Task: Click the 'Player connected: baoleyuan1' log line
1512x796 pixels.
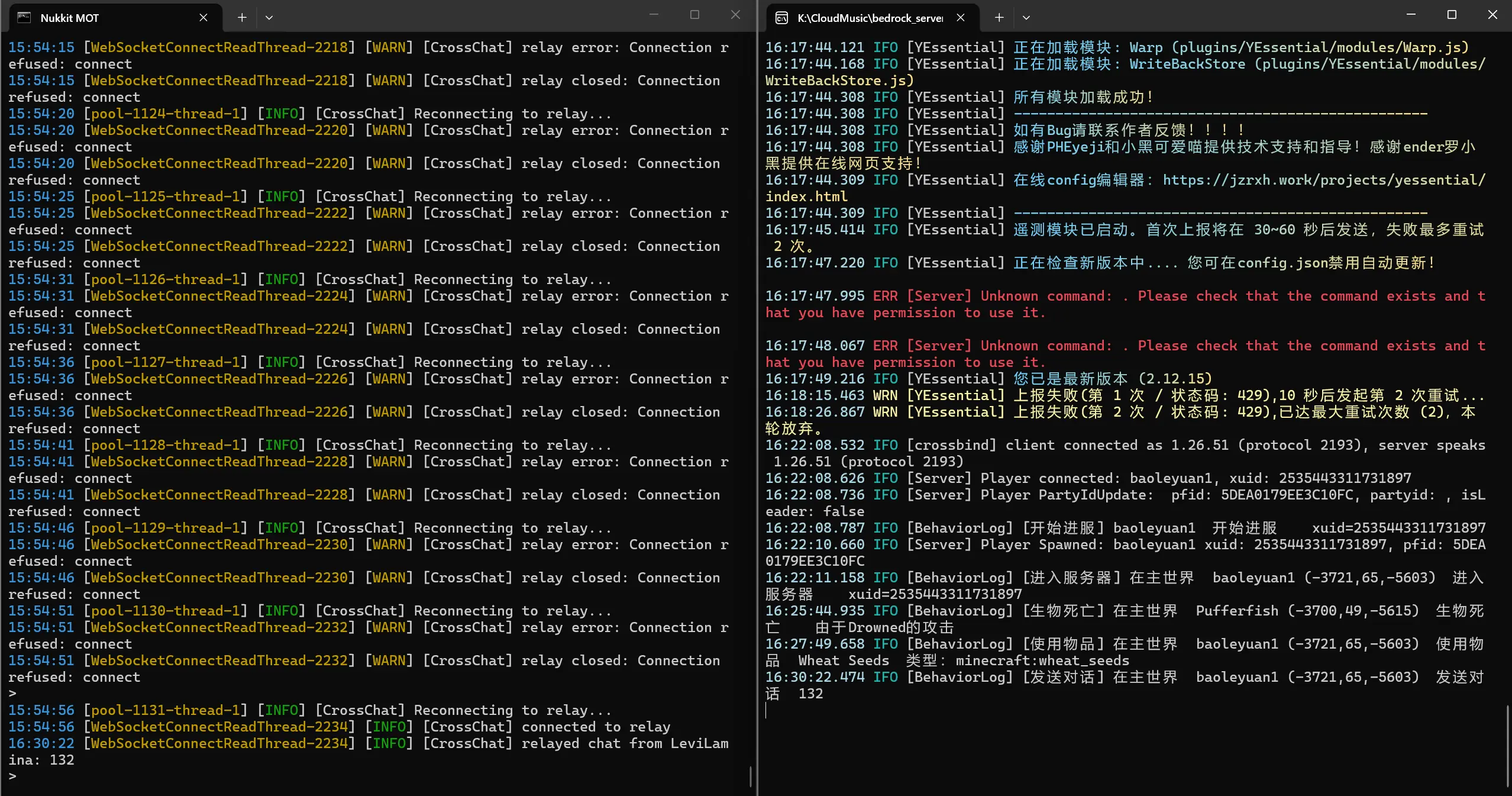Action: click(x=1088, y=478)
